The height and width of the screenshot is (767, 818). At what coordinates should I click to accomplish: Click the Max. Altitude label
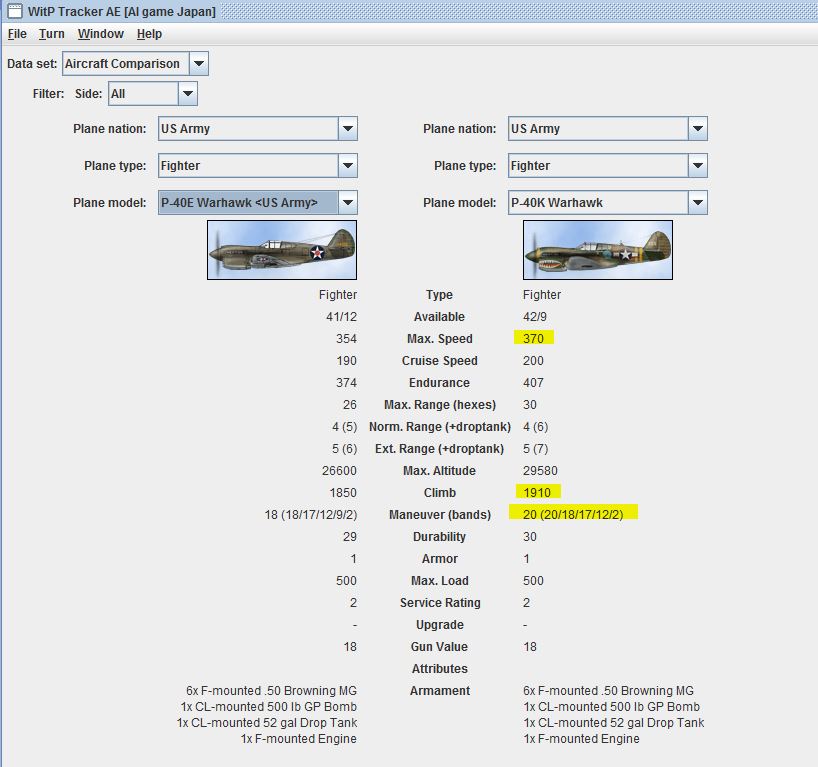[x=439, y=471]
